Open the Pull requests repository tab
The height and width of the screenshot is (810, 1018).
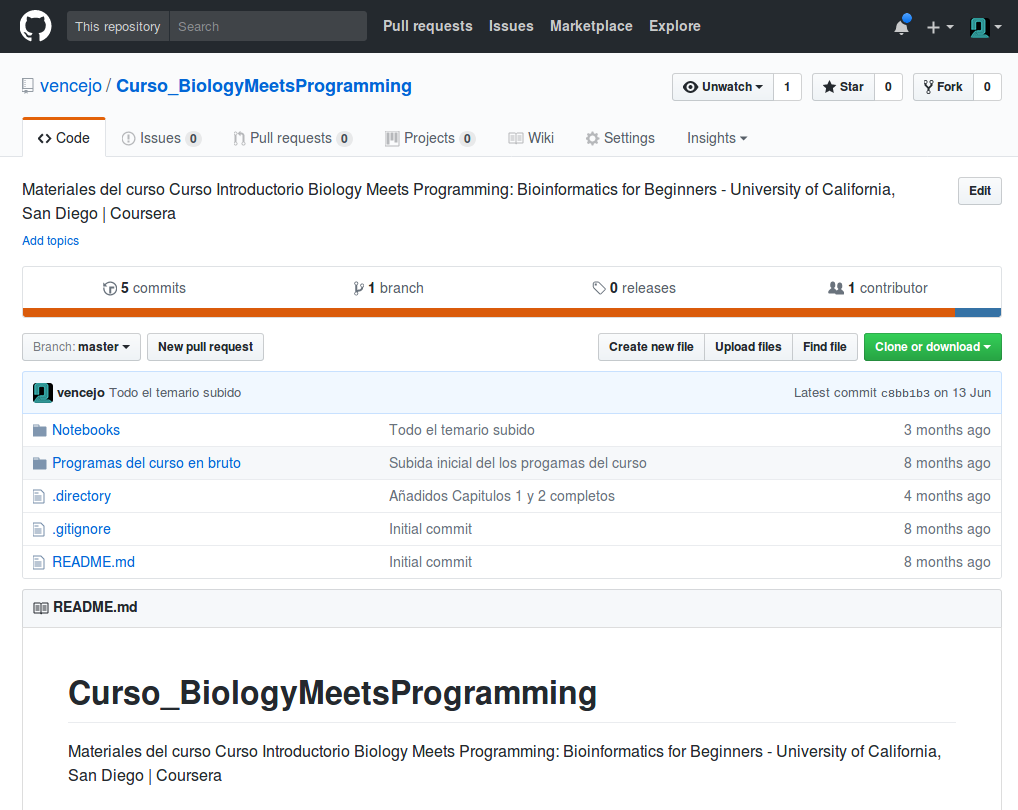292,138
